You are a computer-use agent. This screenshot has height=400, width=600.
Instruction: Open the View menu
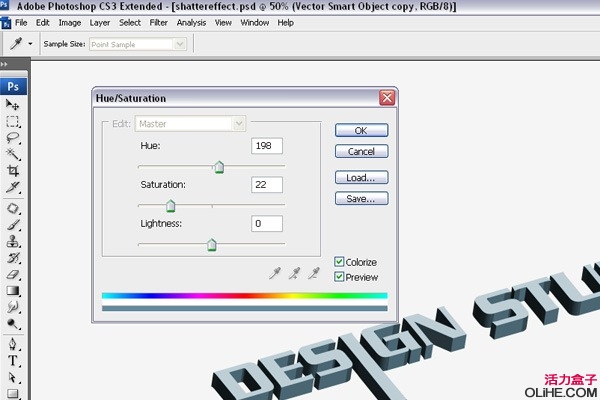pyautogui.click(x=223, y=23)
